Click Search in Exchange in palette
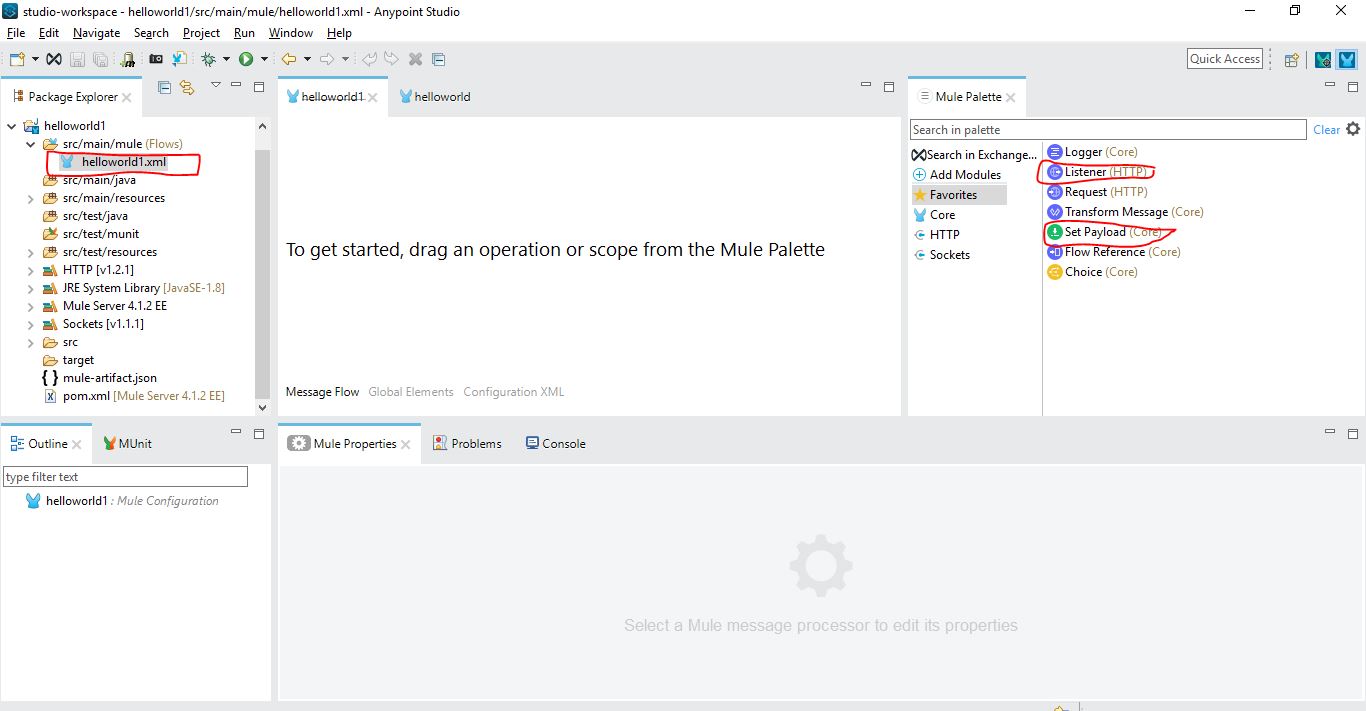Viewport: 1366px width, 711px height. 974,155
